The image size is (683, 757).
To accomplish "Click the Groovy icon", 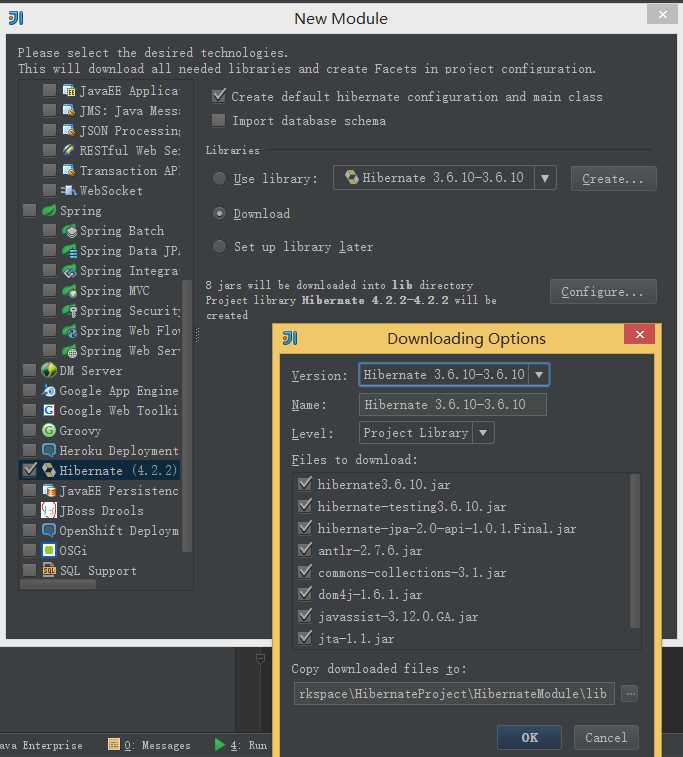I will click(x=49, y=430).
